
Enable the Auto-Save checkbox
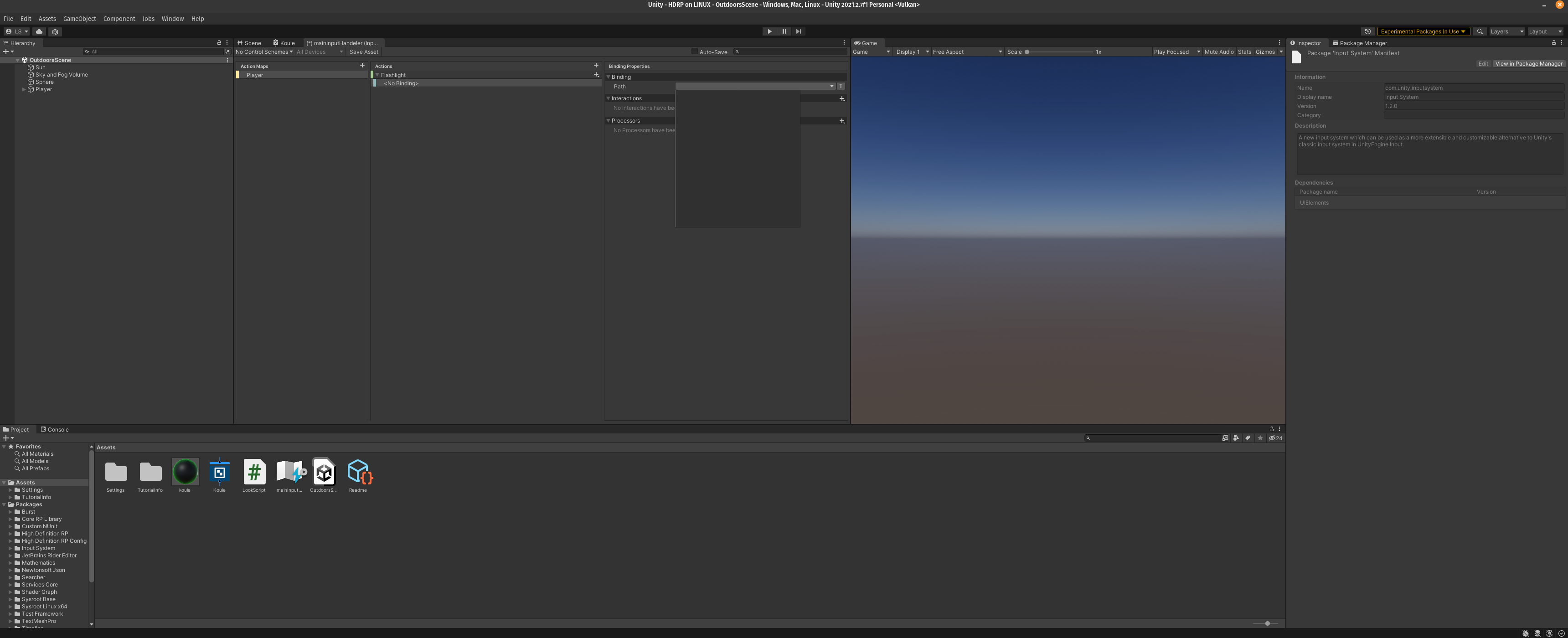click(695, 52)
